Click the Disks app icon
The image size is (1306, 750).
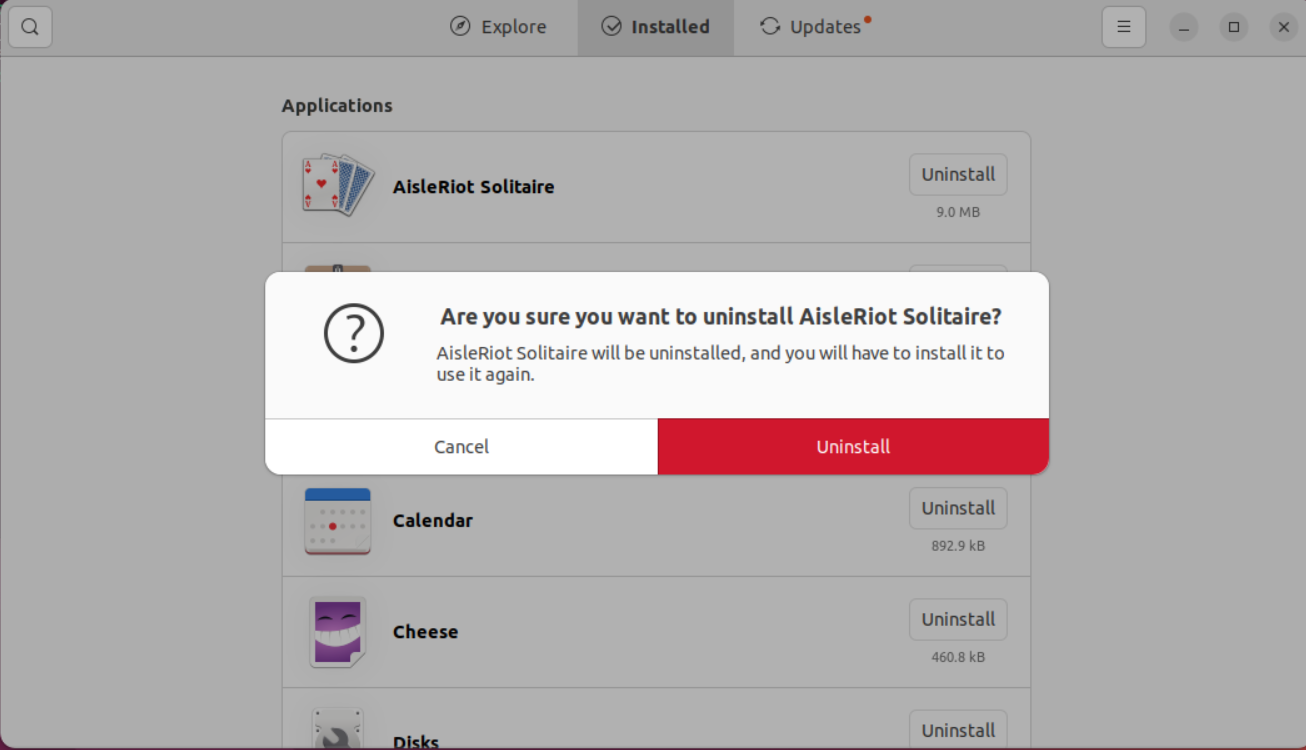[x=338, y=729]
